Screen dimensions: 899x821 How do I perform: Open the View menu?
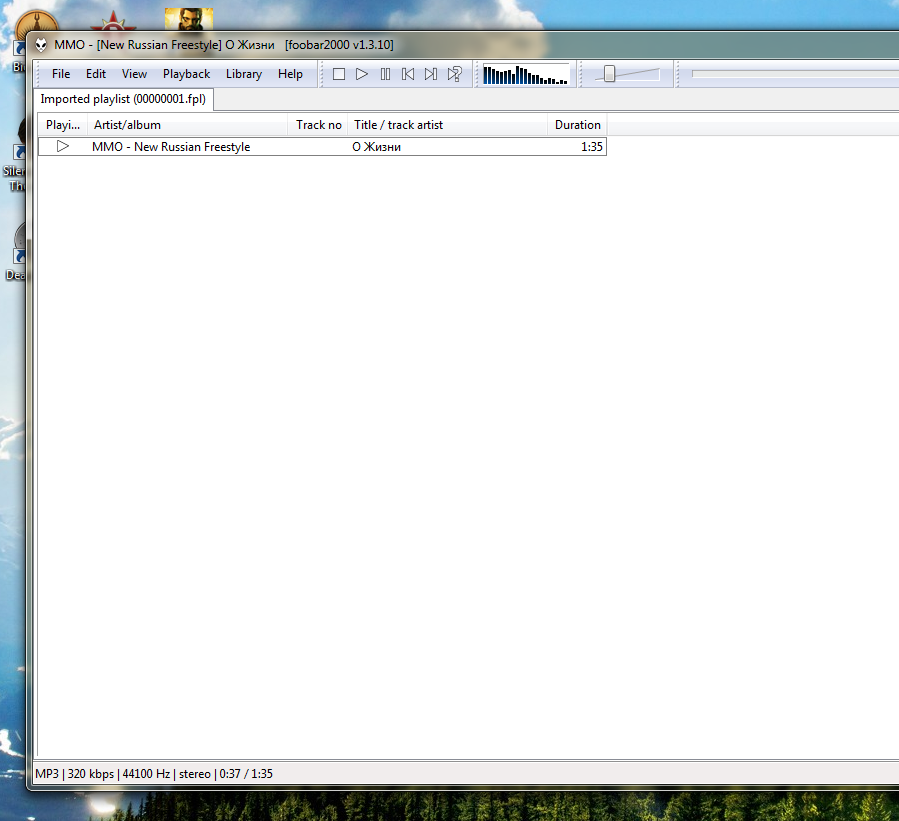point(134,74)
